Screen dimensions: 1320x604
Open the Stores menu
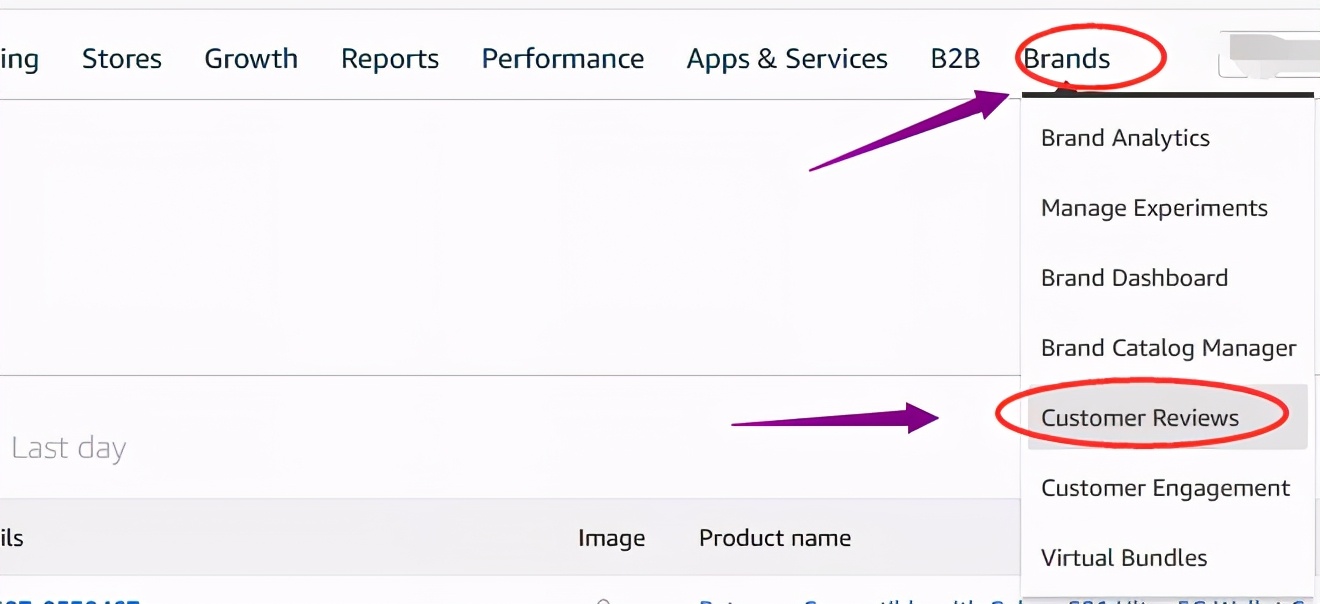pos(121,59)
